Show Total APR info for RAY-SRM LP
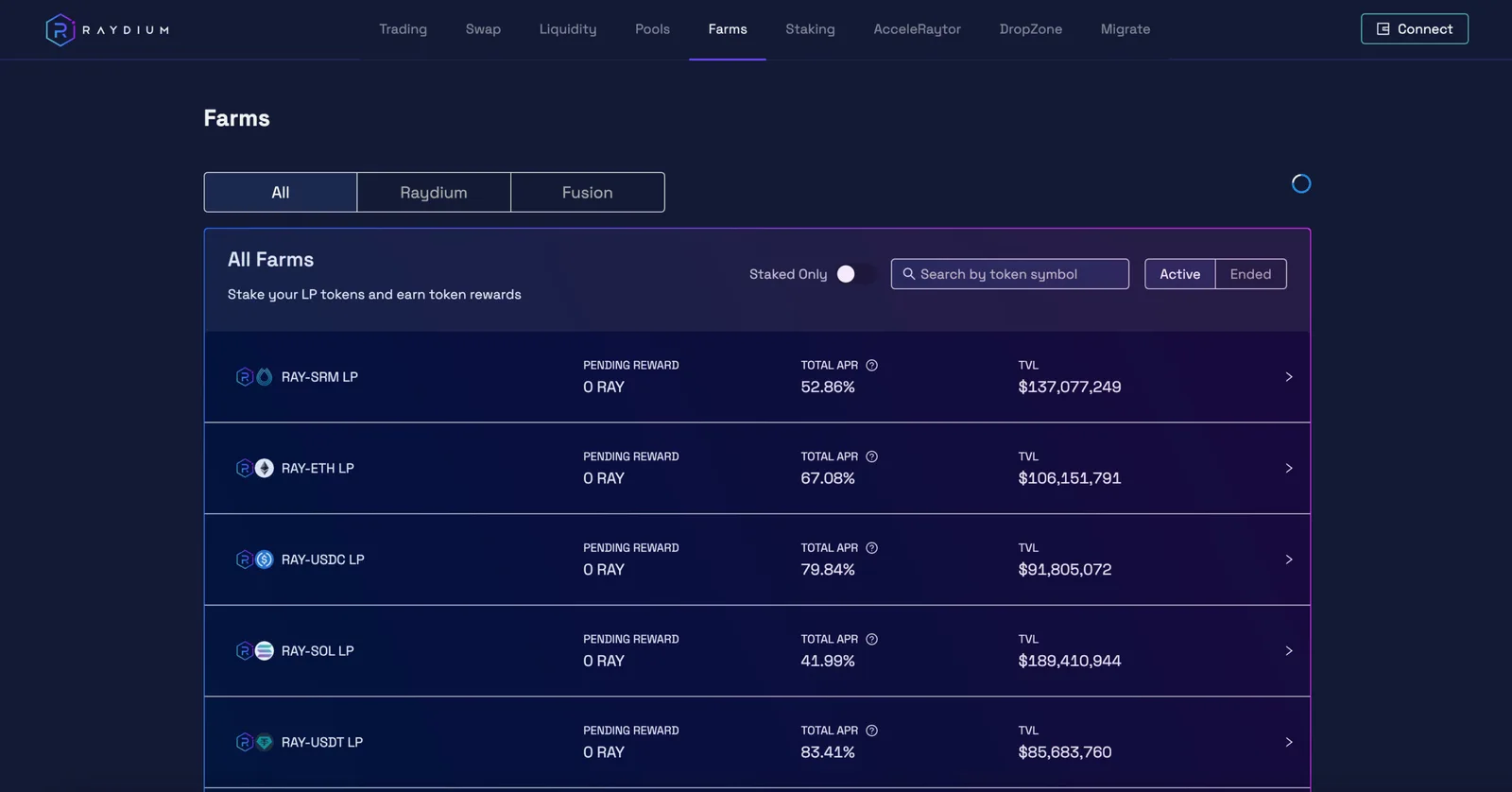Viewport: 1512px width, 792px height. [872, 366]
